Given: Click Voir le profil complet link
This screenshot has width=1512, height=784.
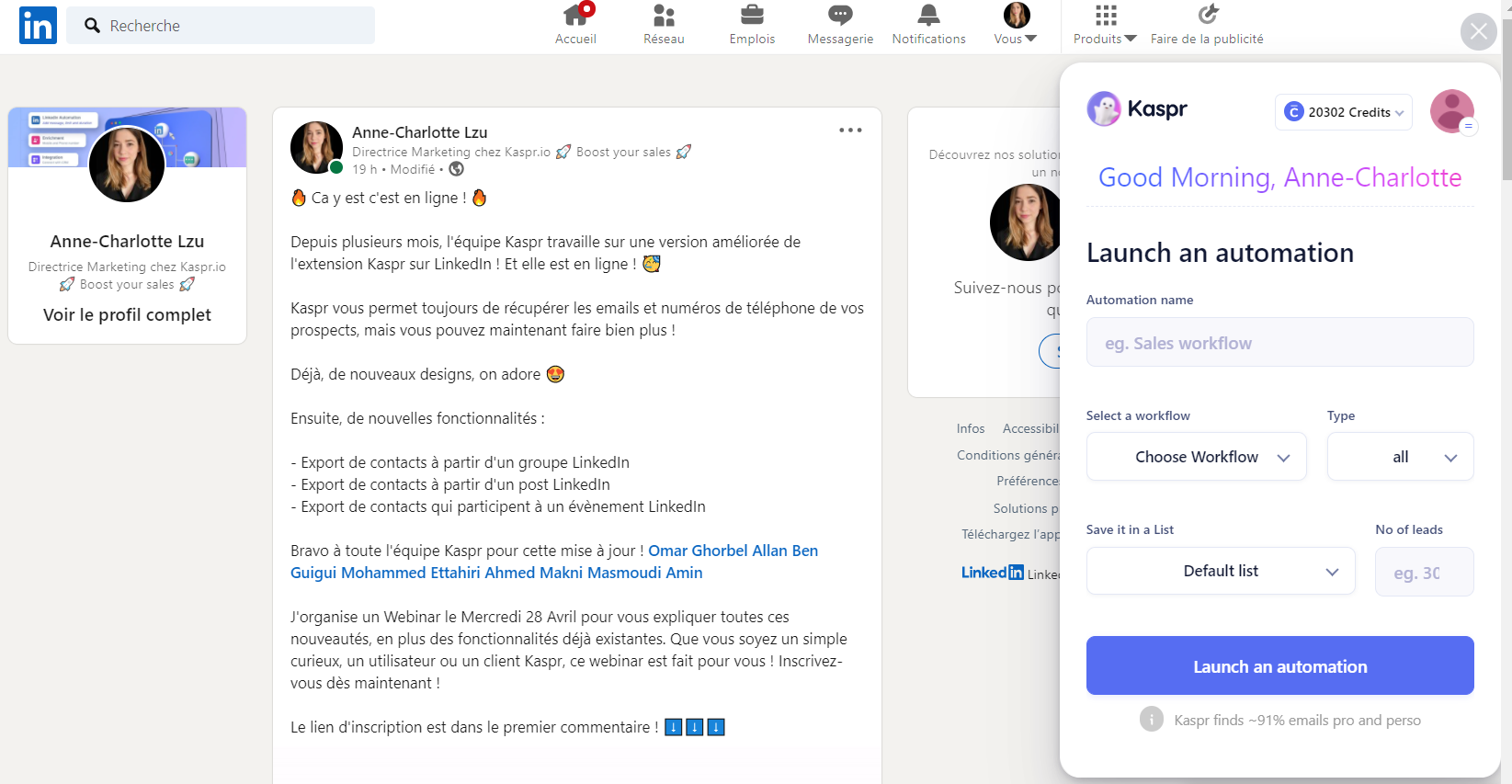Looking at the screenshot, I should pos(127,314).
